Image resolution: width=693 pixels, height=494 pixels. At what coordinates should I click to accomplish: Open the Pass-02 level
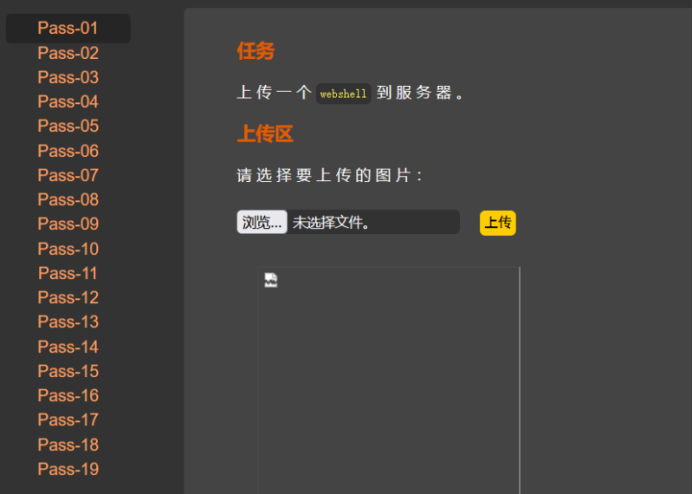pyautogui.click(x=68, y=53)
